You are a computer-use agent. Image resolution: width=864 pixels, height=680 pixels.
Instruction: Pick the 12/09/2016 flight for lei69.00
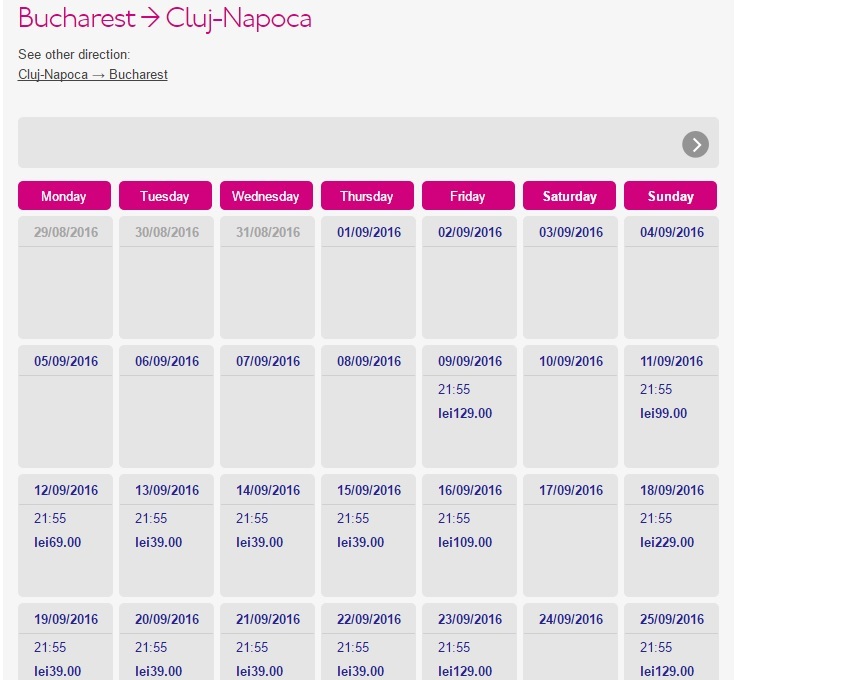(x=65, y=536)
